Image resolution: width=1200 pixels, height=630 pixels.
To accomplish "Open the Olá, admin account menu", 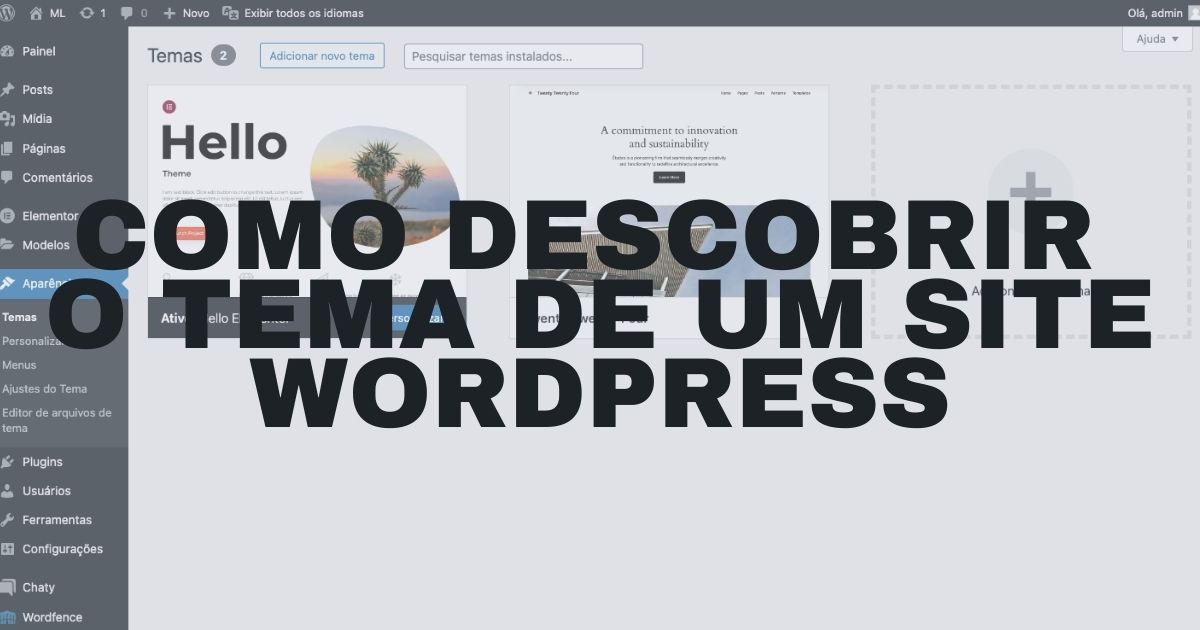I will coord(1155,13).
